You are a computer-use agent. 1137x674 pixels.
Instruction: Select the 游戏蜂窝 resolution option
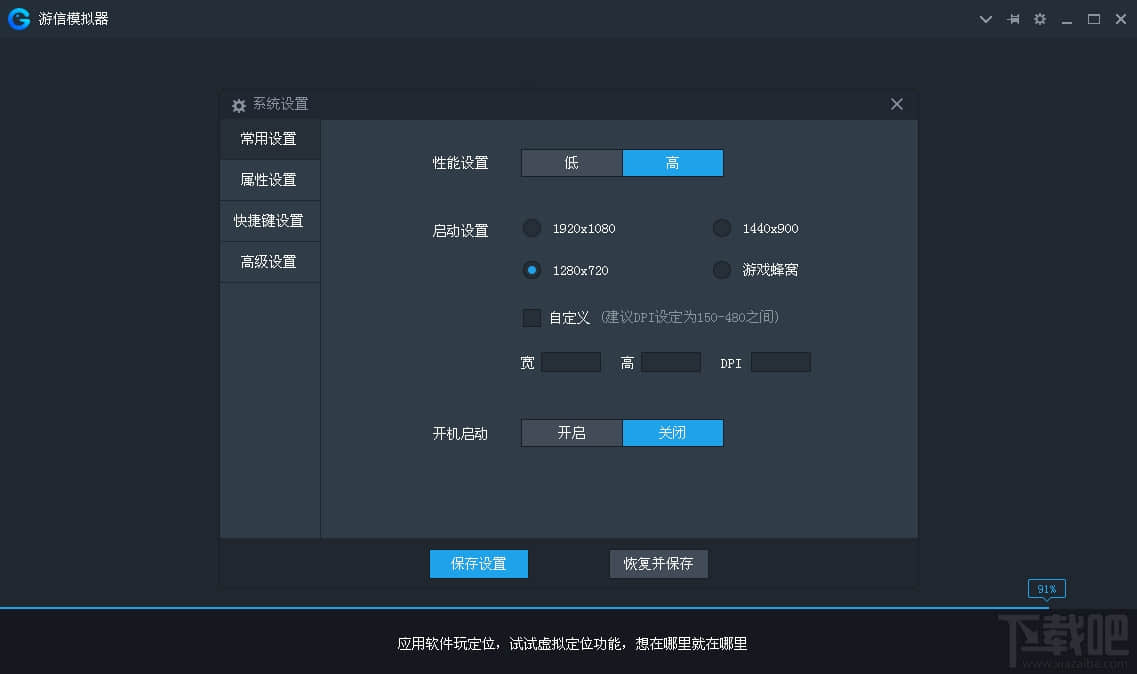(721, 269)
